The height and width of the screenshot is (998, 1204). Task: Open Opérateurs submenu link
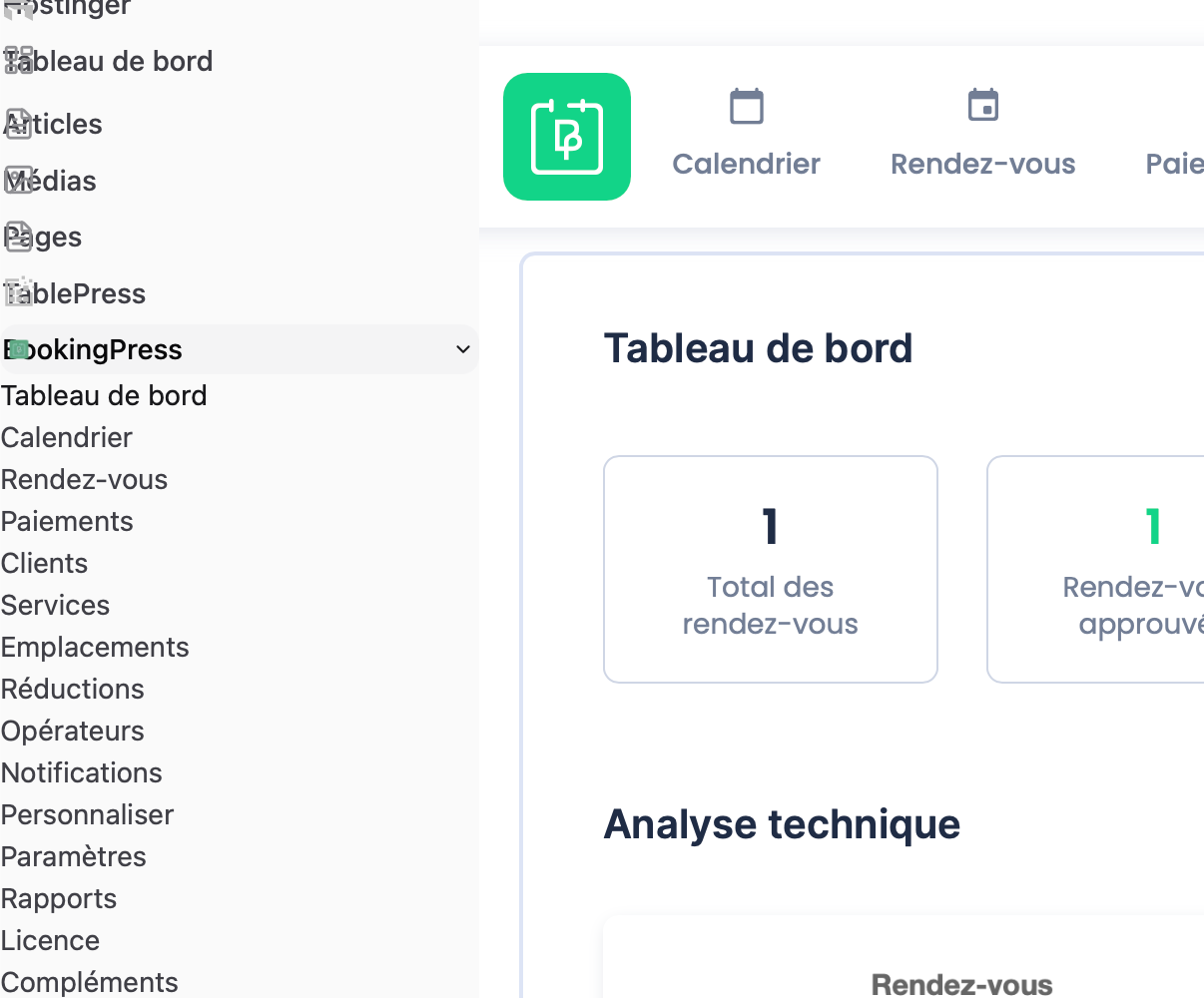[73, 731]
